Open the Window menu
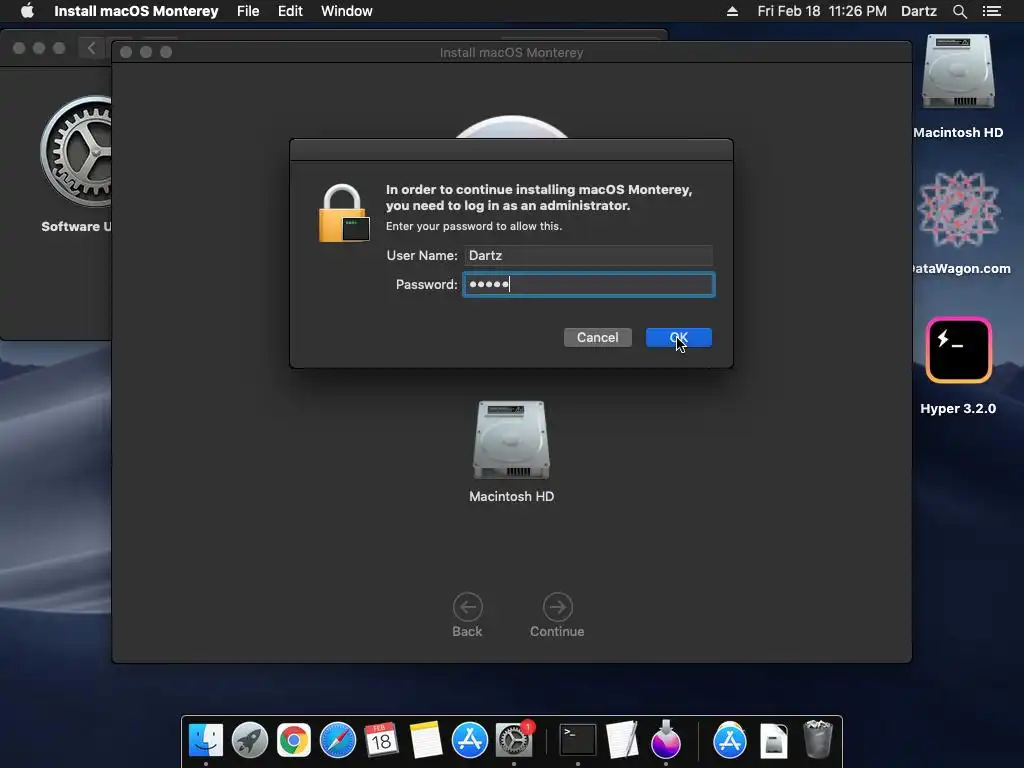 click(347, 11)
